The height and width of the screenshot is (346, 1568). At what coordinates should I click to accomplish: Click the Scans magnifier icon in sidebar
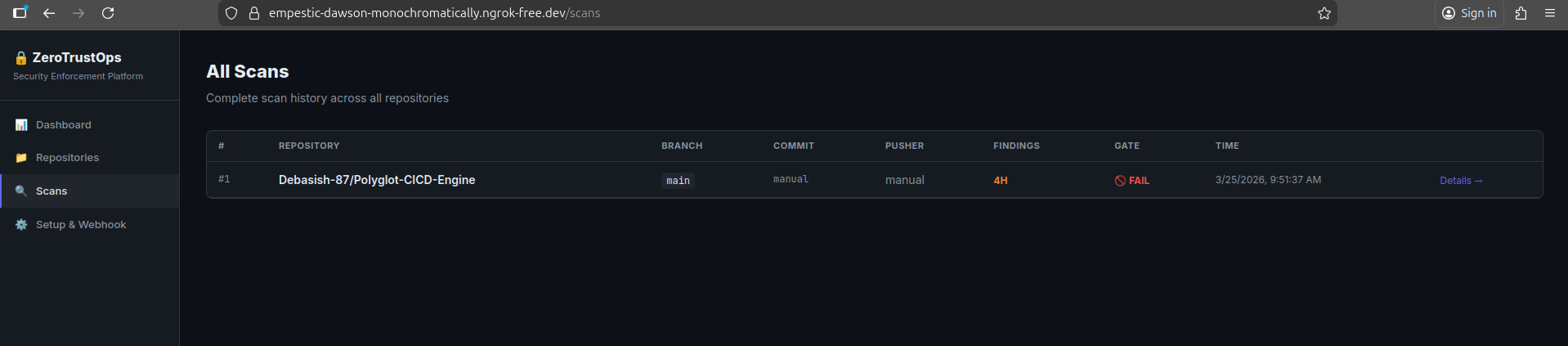point(21,191)
